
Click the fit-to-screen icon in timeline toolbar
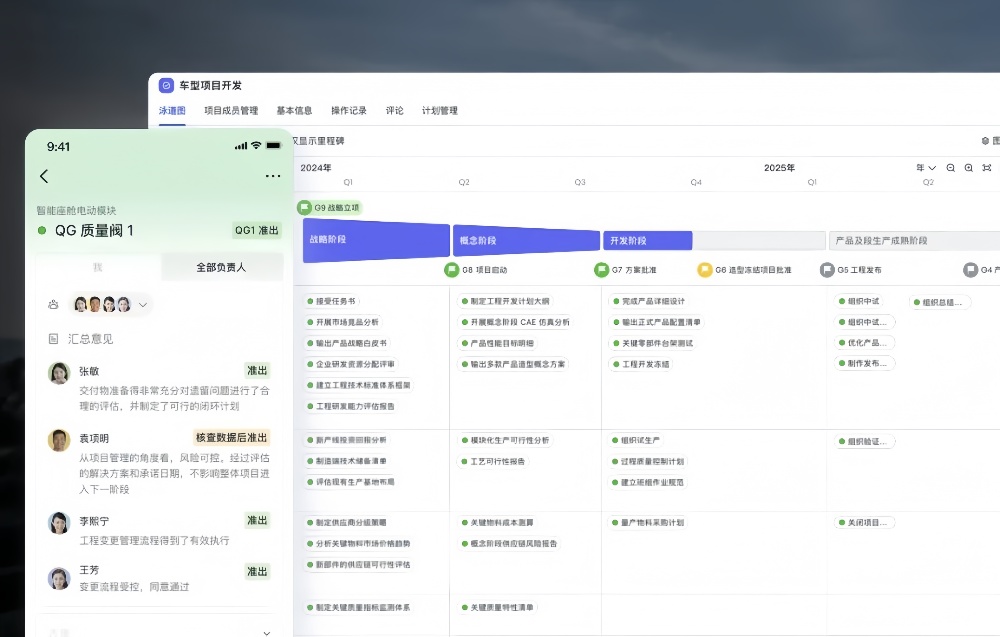(x=987, y=168)
